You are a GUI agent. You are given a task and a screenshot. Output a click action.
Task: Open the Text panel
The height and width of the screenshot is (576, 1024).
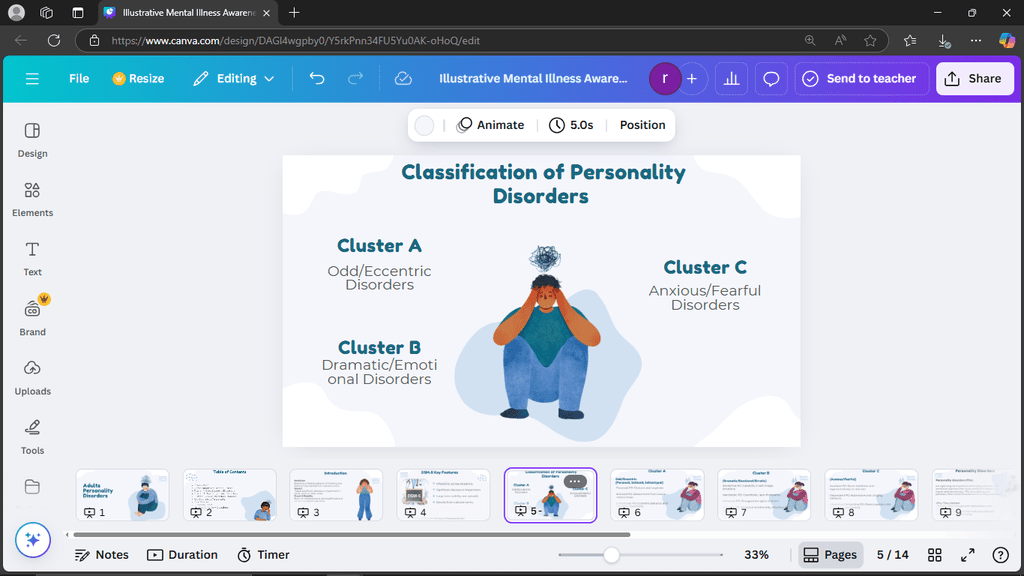pos(32,259)
